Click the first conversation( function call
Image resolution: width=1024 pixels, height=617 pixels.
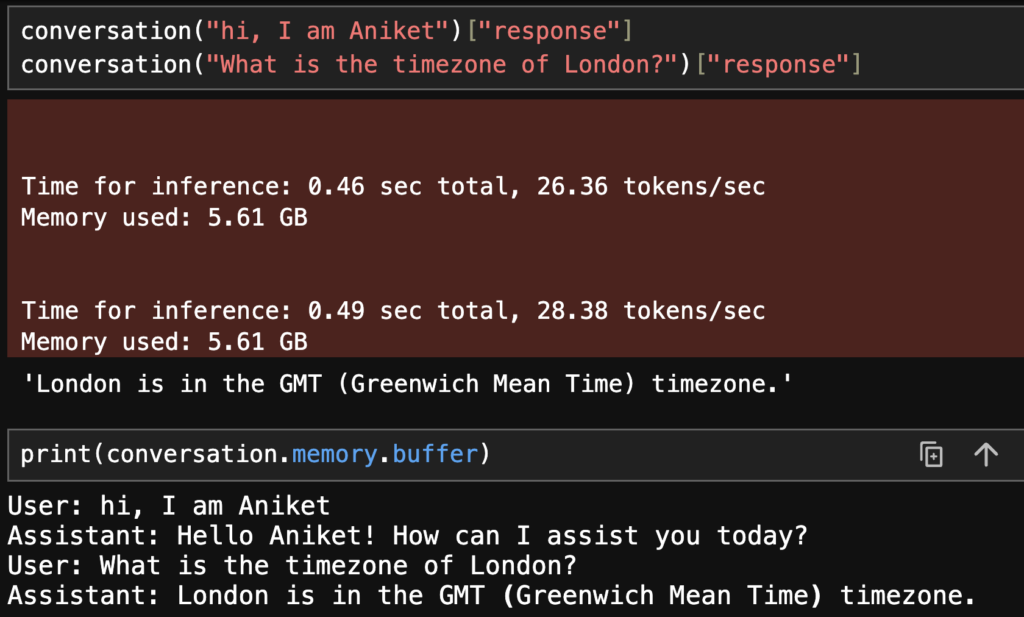(x=113, y=31)
